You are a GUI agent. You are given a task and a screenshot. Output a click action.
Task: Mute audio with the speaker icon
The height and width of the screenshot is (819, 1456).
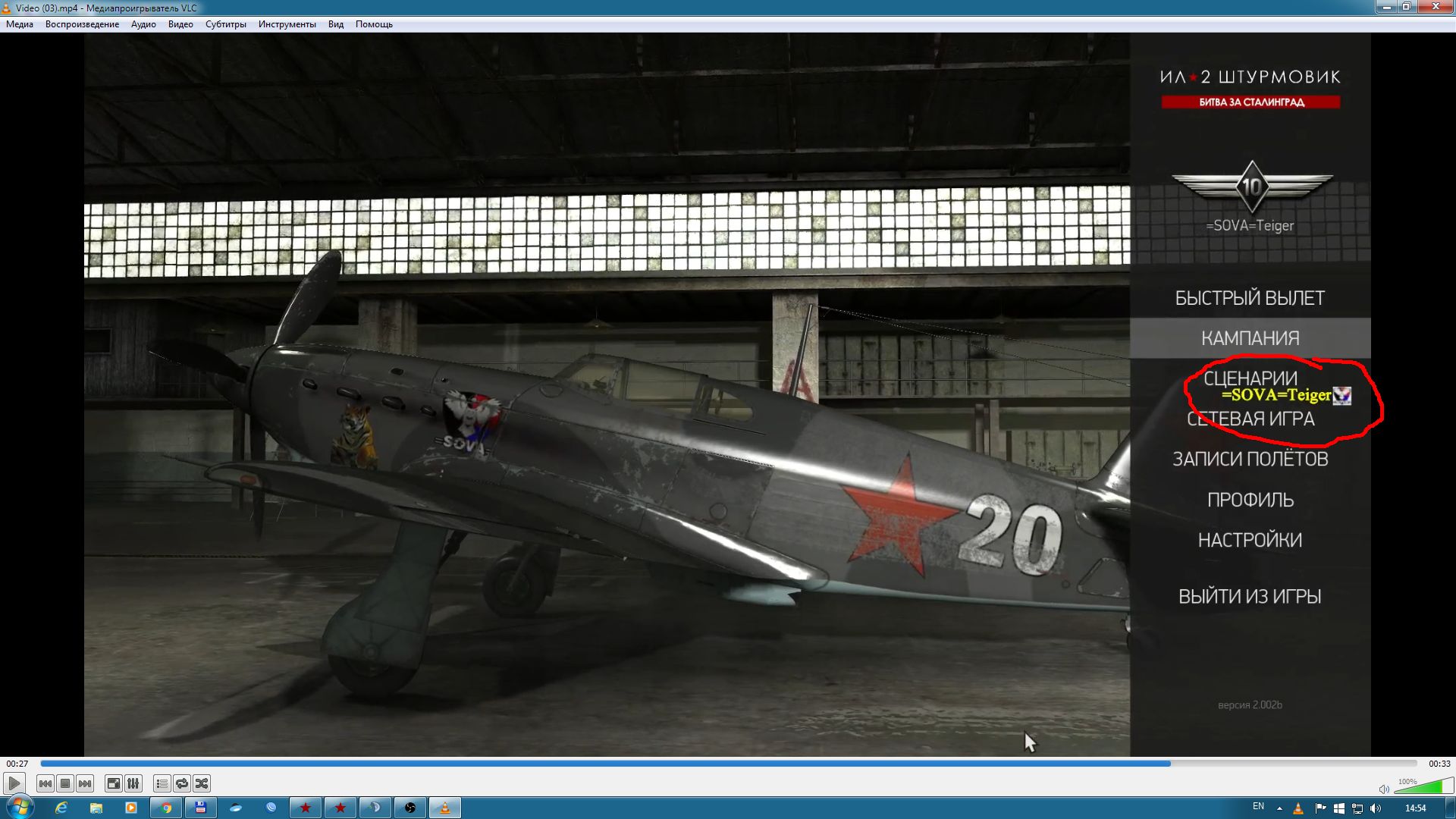click(1384, 789)
